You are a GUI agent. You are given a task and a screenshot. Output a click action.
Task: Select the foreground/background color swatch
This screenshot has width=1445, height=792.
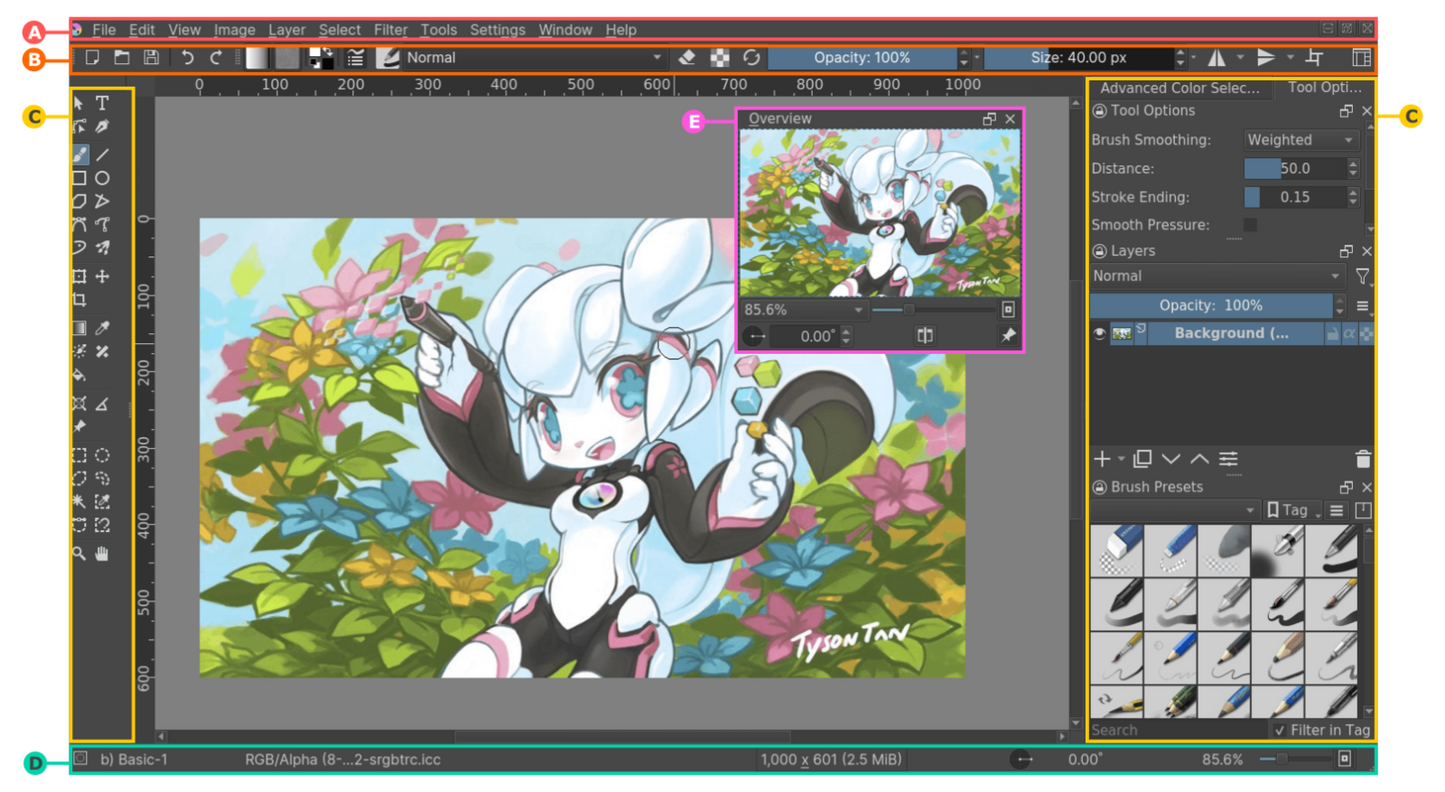(322, 57)
